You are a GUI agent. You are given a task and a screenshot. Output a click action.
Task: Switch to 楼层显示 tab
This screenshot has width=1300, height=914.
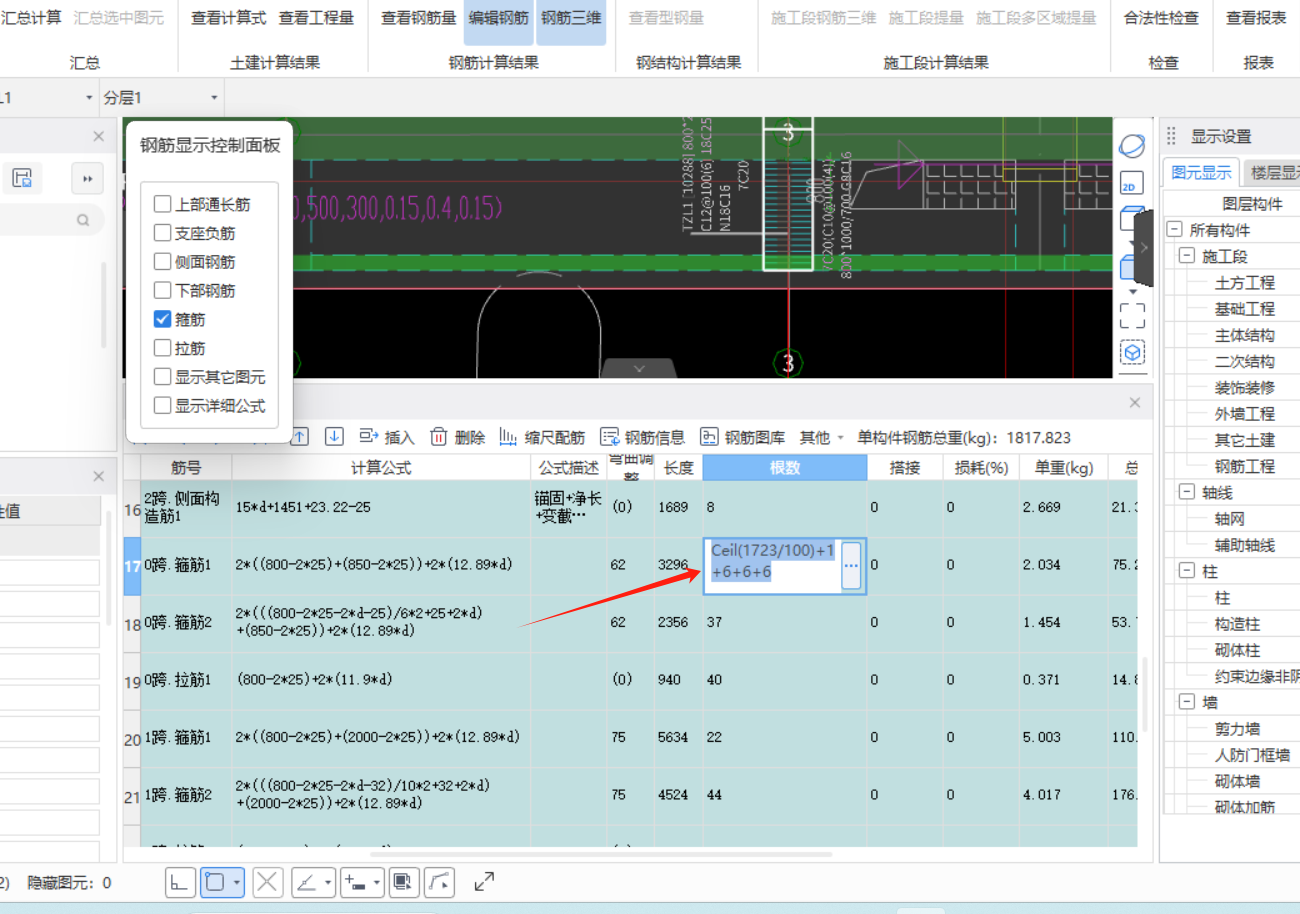click(x=1274, y=172)
